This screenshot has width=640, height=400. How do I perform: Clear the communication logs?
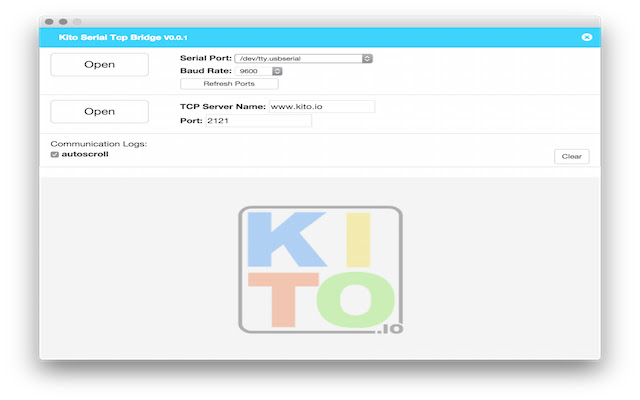coord(571,156)
